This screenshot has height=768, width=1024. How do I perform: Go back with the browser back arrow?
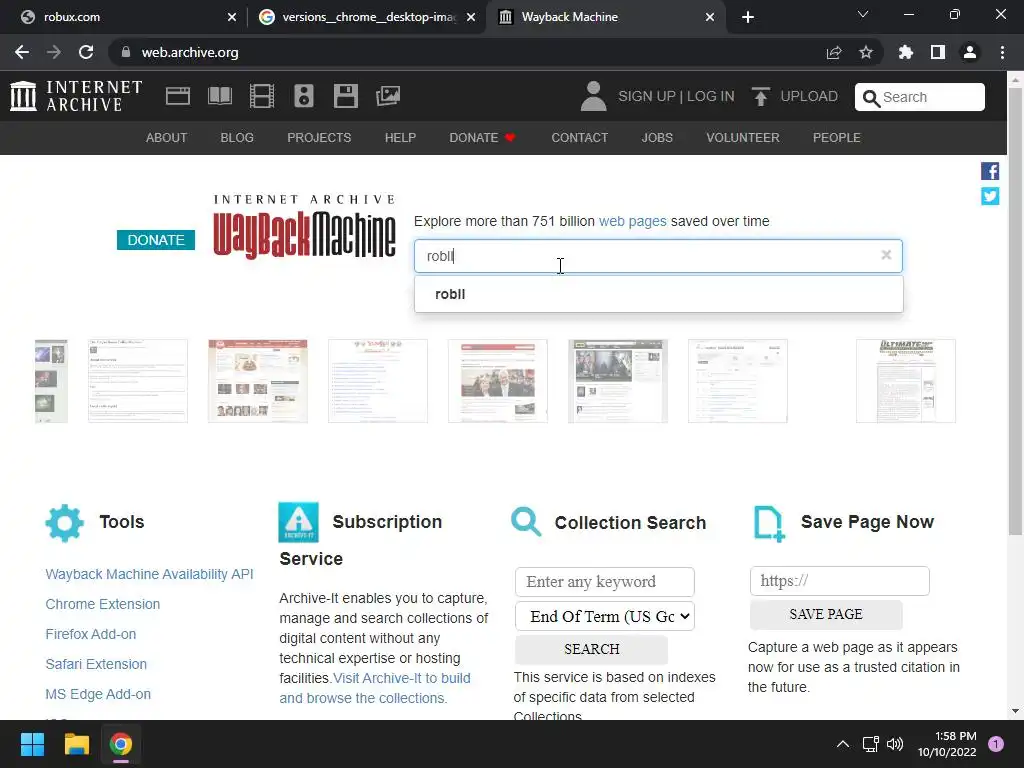(x=22, y=52)
